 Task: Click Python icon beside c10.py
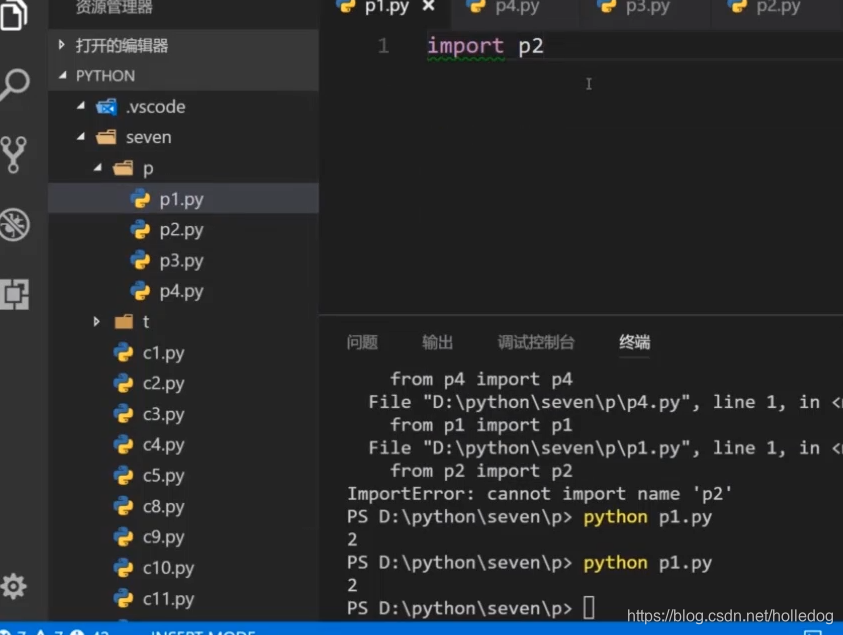123,568
